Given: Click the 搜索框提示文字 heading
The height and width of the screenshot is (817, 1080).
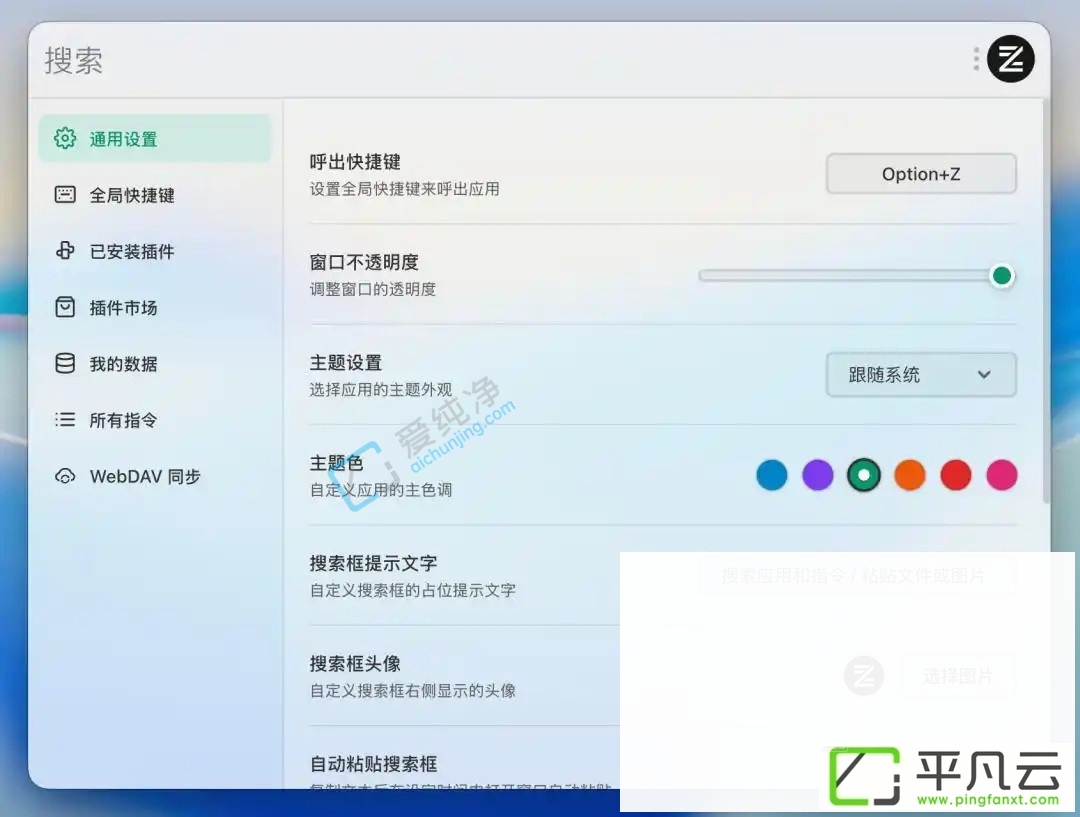Looking at the screenshot, I should tap(373, 563).
